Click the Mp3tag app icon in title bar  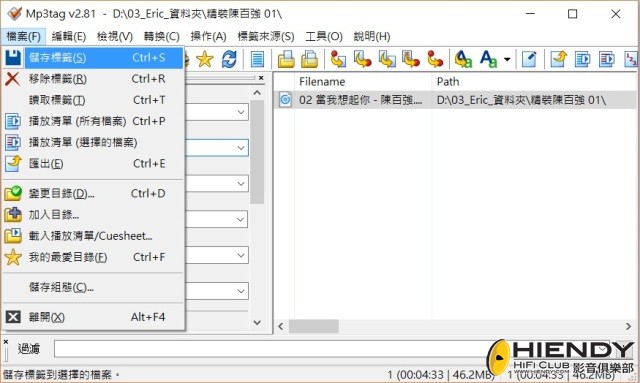14,14
